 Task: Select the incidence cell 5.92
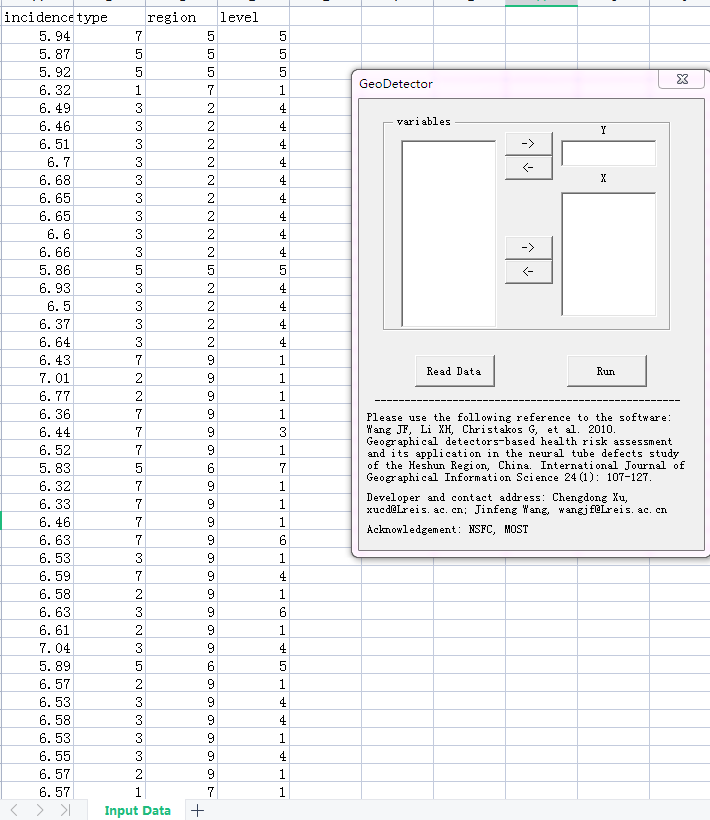(x=38, y=72)
